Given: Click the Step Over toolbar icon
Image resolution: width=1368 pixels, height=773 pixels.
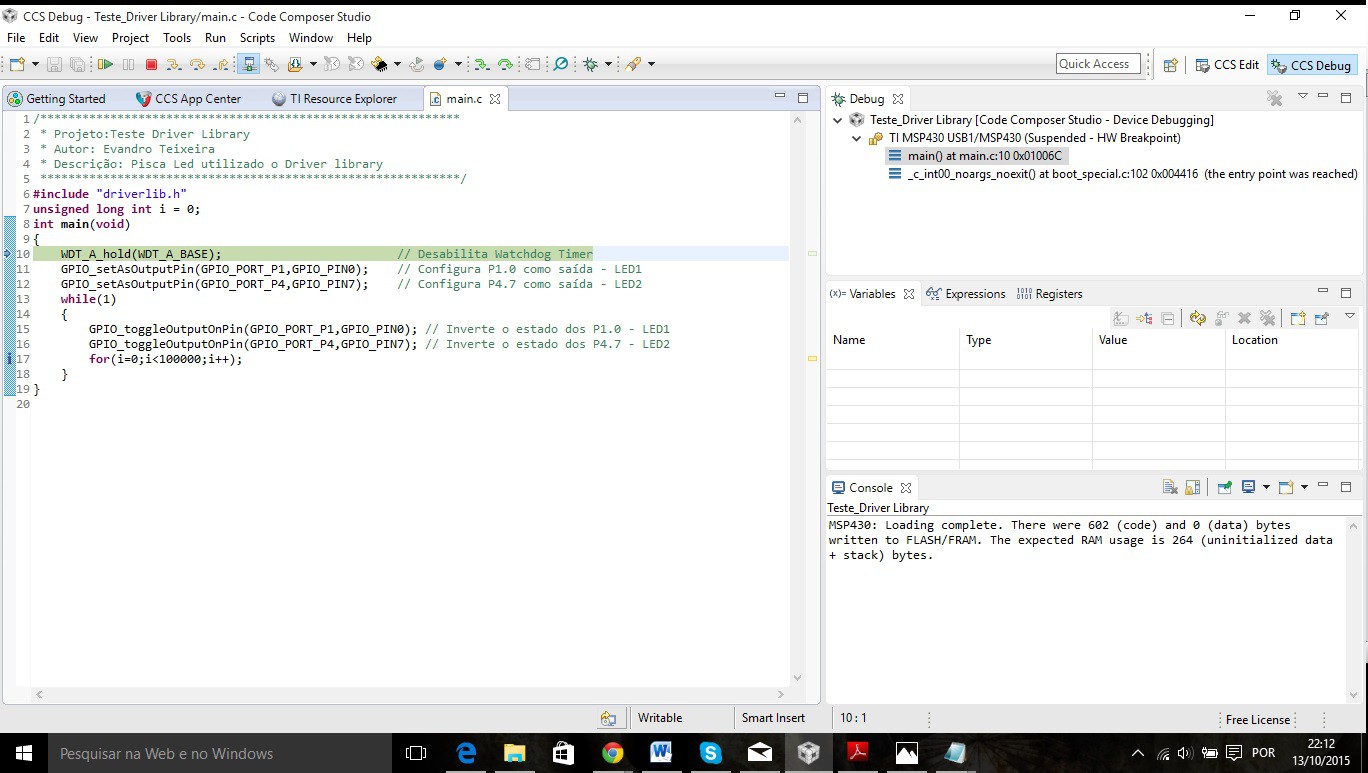Looking at the screenshot, I should tap(197, 64).
